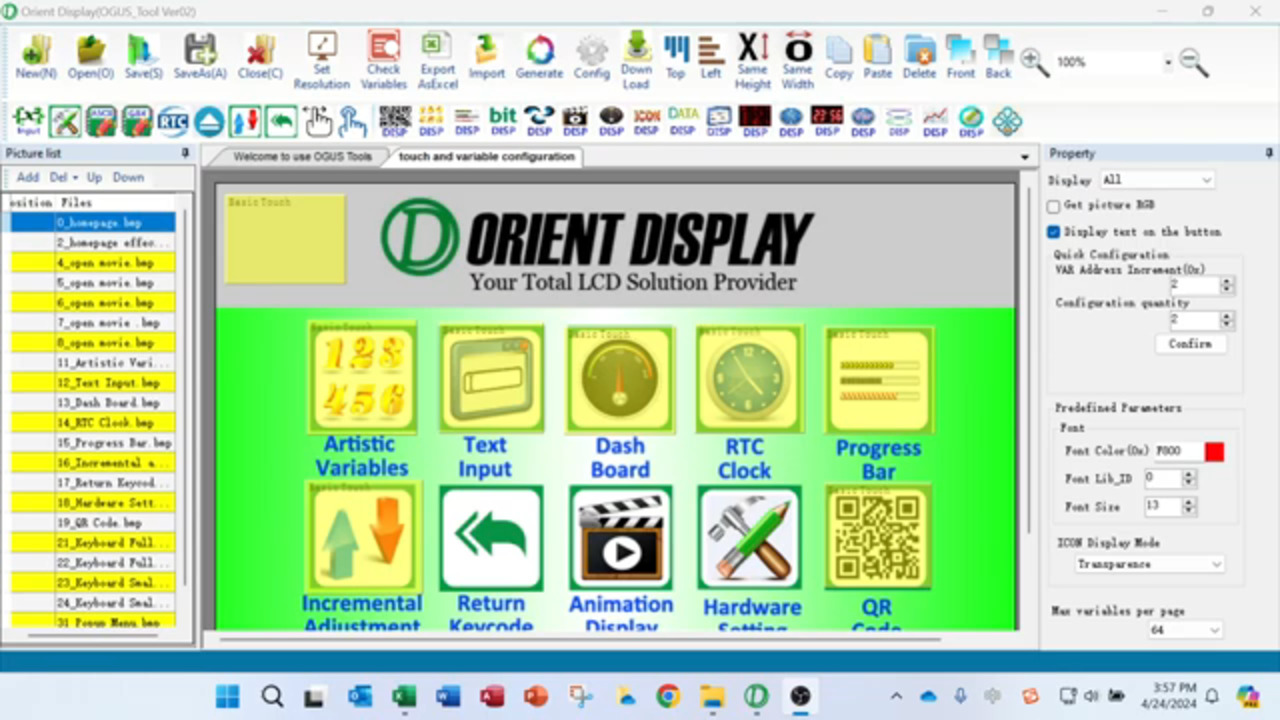Select the digital clock DISP tool

[827, 121]
